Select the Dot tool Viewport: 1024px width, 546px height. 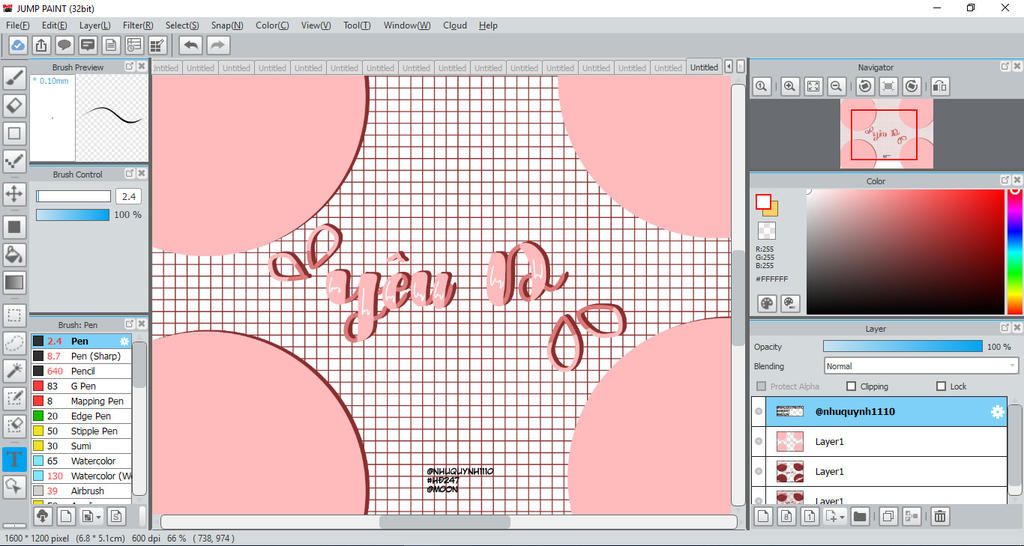coord(14,161)
